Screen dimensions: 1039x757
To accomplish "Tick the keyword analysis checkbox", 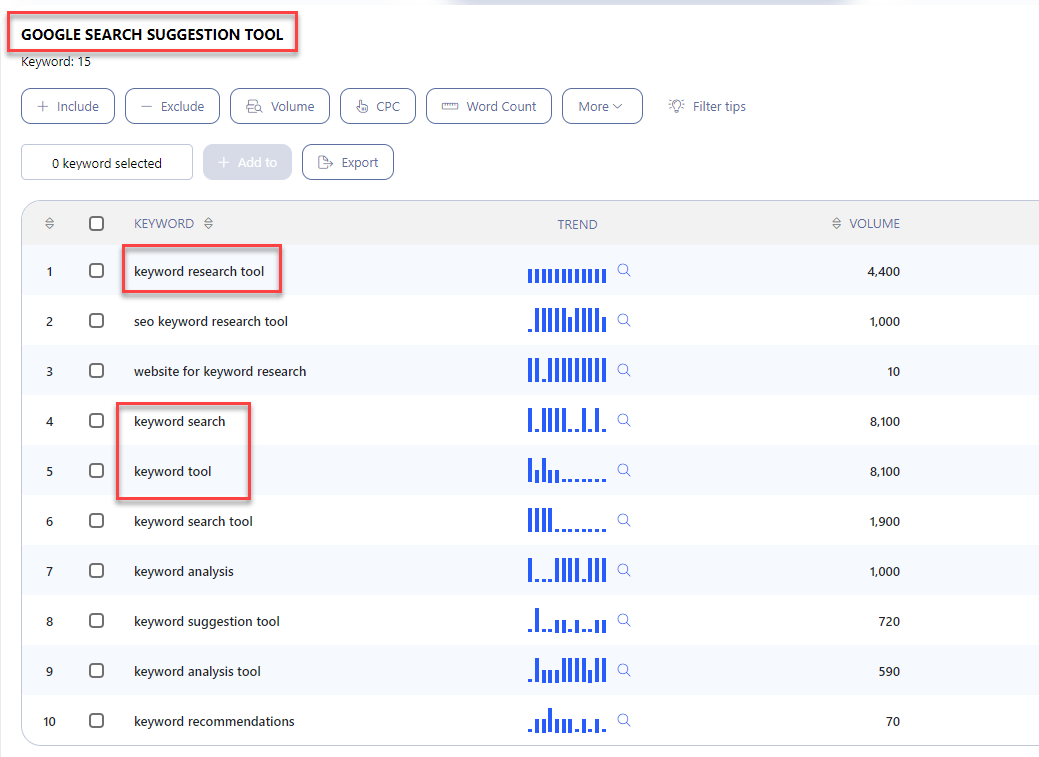I will [x=97, y=571].
